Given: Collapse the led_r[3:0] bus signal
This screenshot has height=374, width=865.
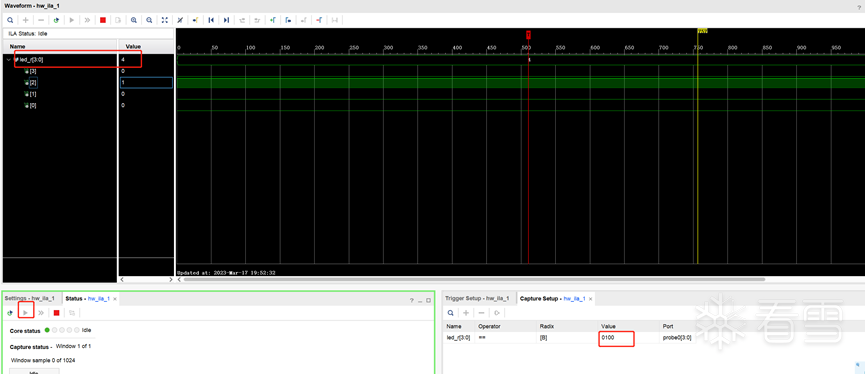Looking at the screenshot, I should (8, 60).
